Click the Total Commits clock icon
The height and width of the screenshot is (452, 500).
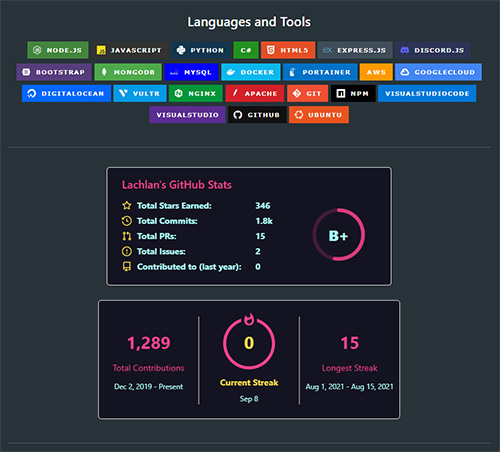tap(127, 221)
